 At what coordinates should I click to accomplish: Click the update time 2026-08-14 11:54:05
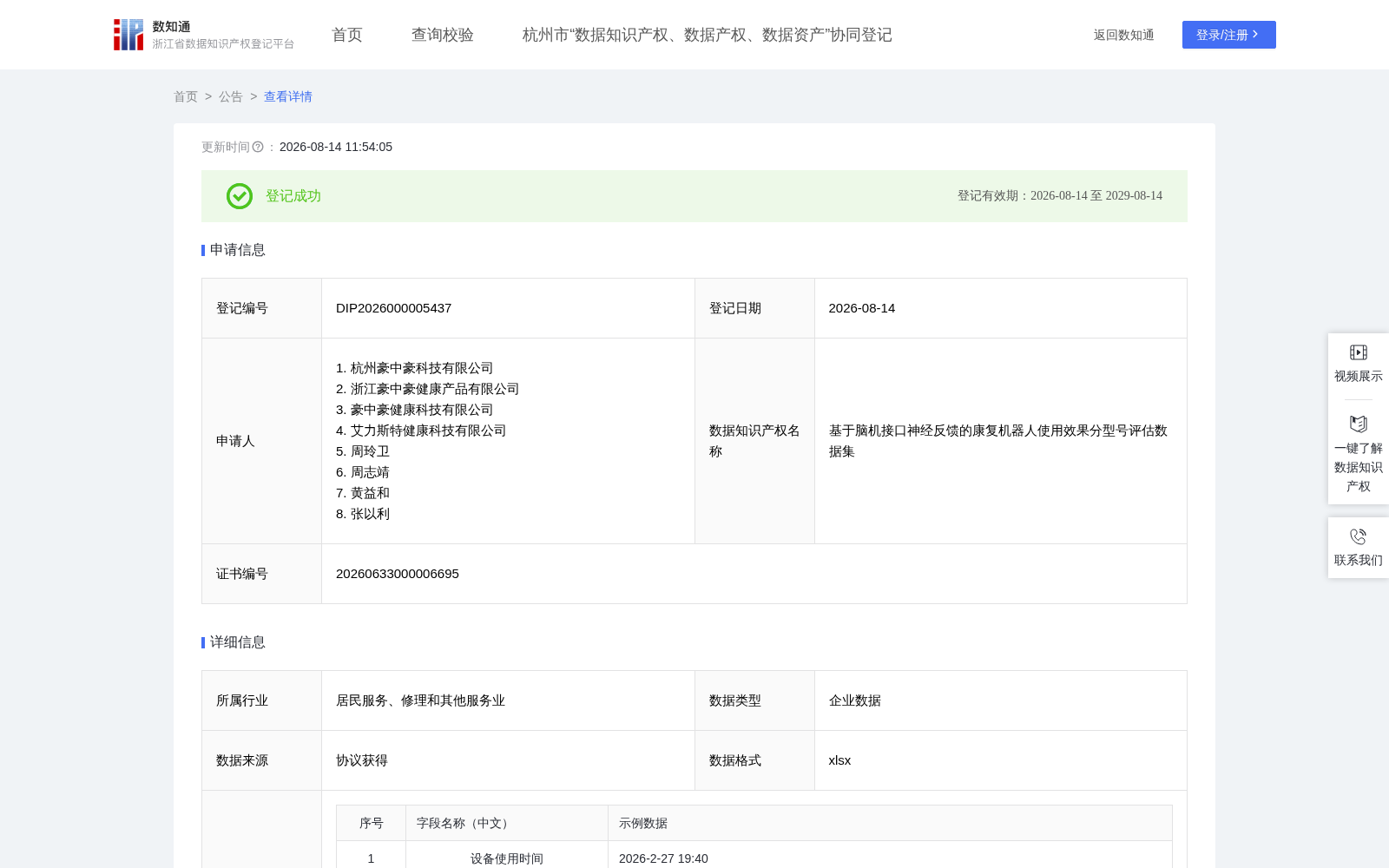tap(336, 148)
